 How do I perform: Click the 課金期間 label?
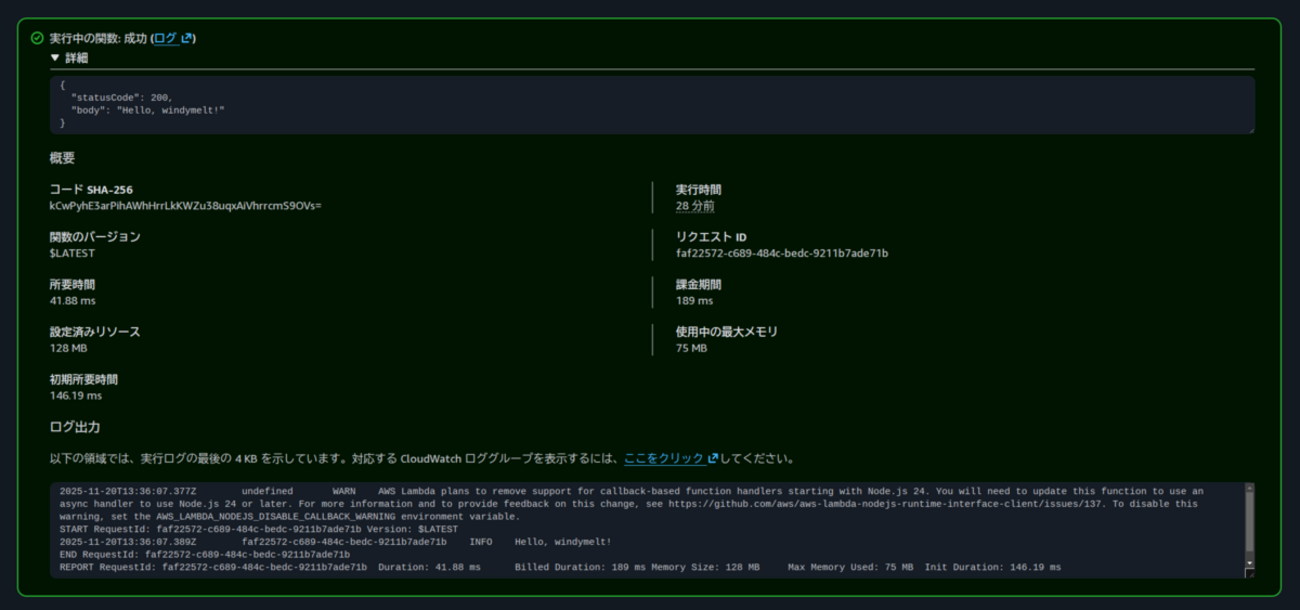(699, 284)
